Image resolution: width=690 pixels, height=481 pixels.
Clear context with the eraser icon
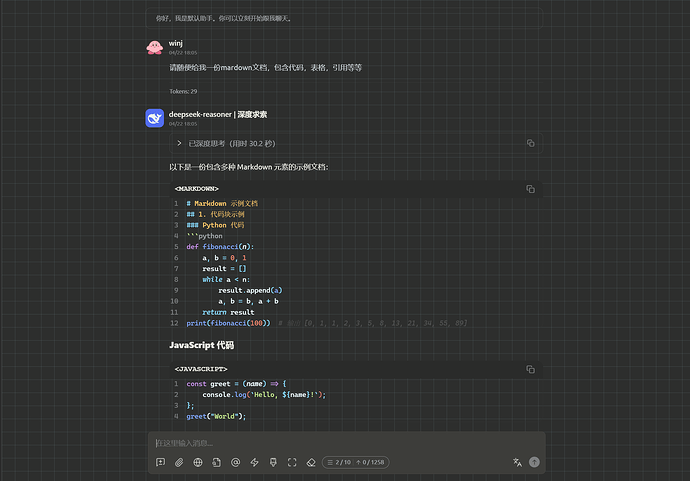pos(311,462)
